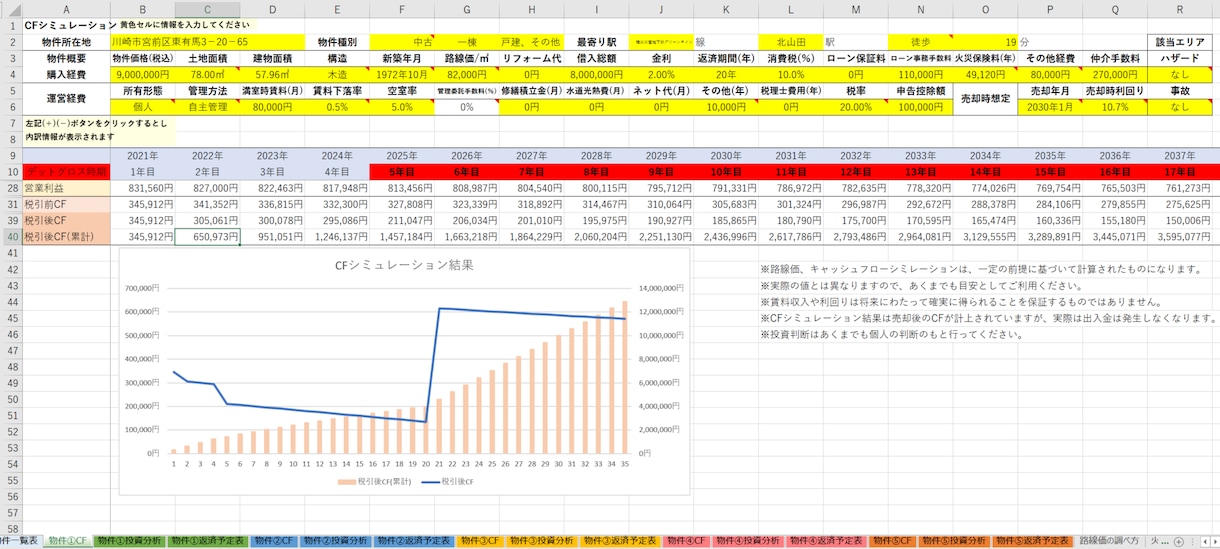Switch to the 物件①投資分析 sheet tab
1220x549 pixels.
click(130, 541)
